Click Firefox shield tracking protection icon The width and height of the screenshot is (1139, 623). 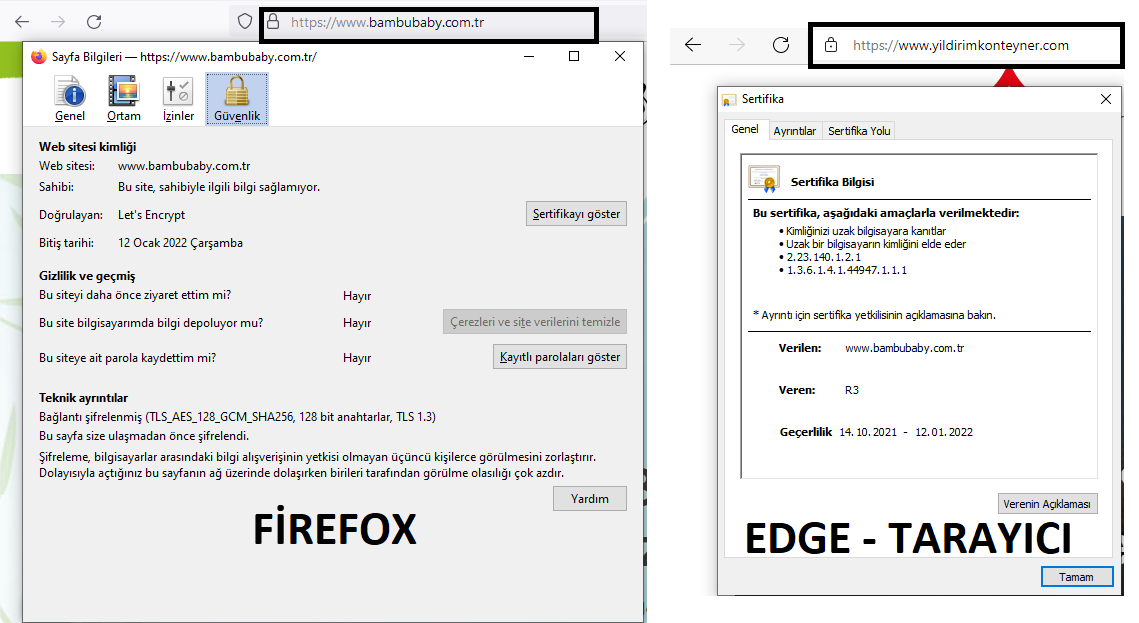(245, 22)
